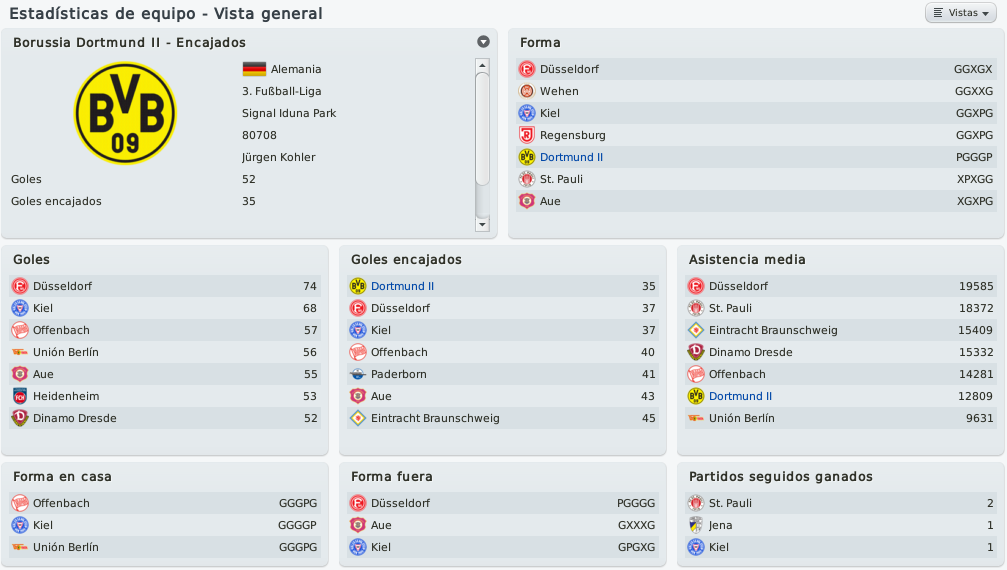Open the Vistas dropdown menu
This screenshot has height=570, width=1007.
(x=961, y=13)
